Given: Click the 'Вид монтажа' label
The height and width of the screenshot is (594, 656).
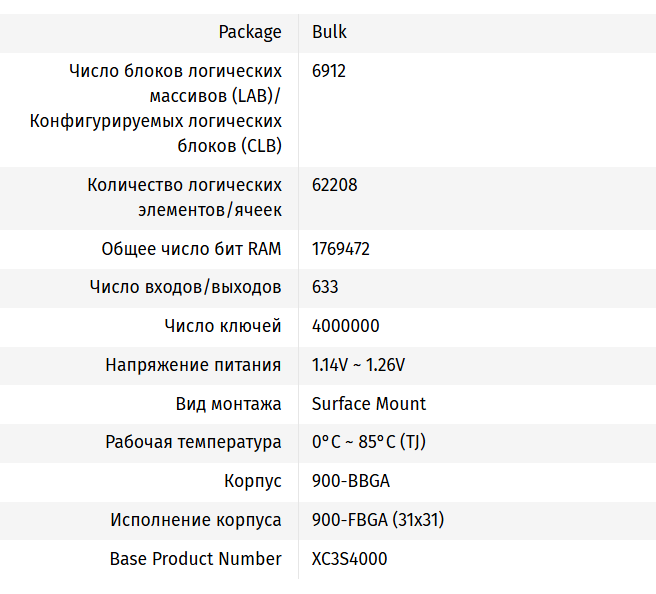Looking at the screenshot, I should [228, 404].
